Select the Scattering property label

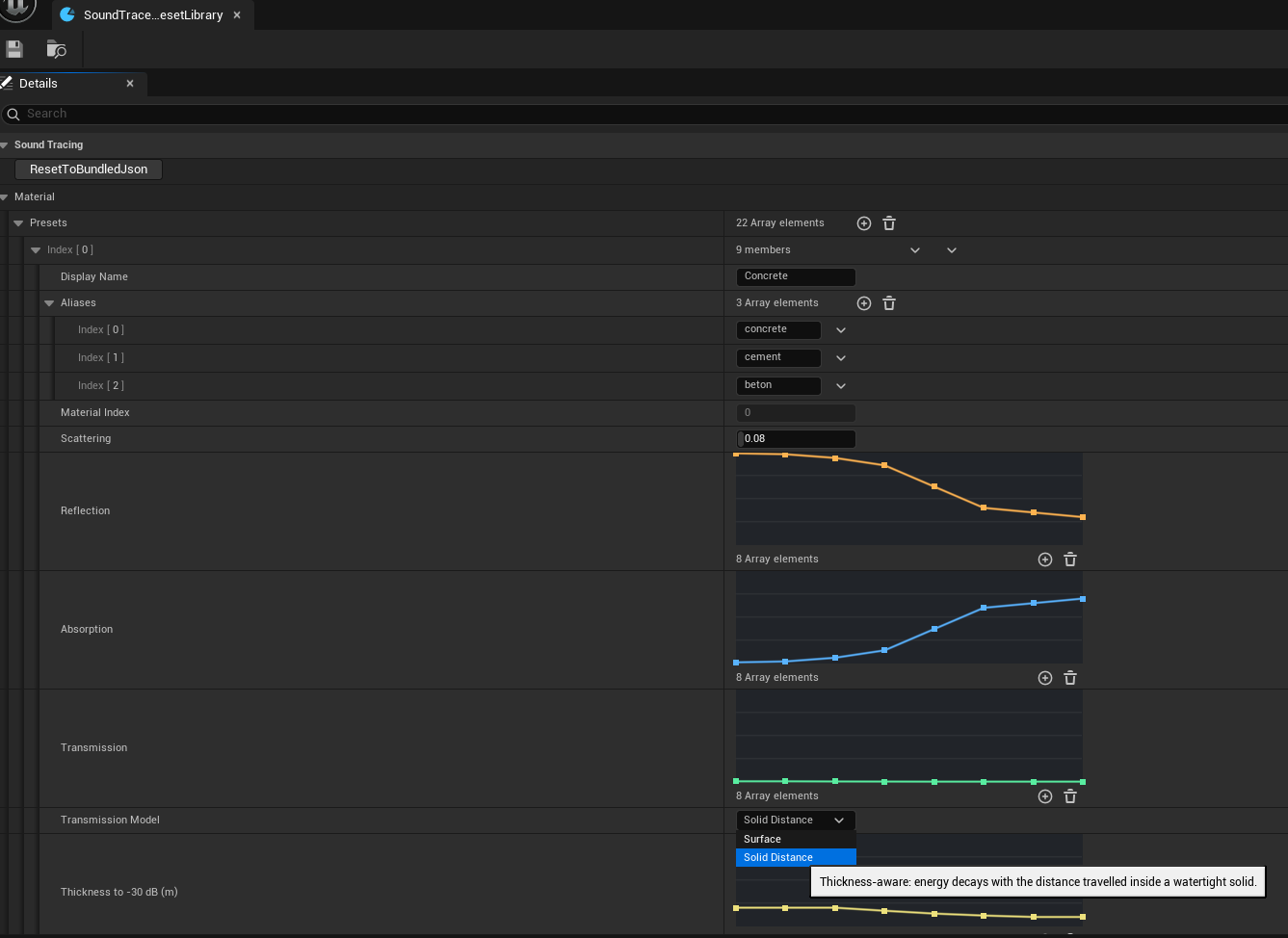pos(86,439)
